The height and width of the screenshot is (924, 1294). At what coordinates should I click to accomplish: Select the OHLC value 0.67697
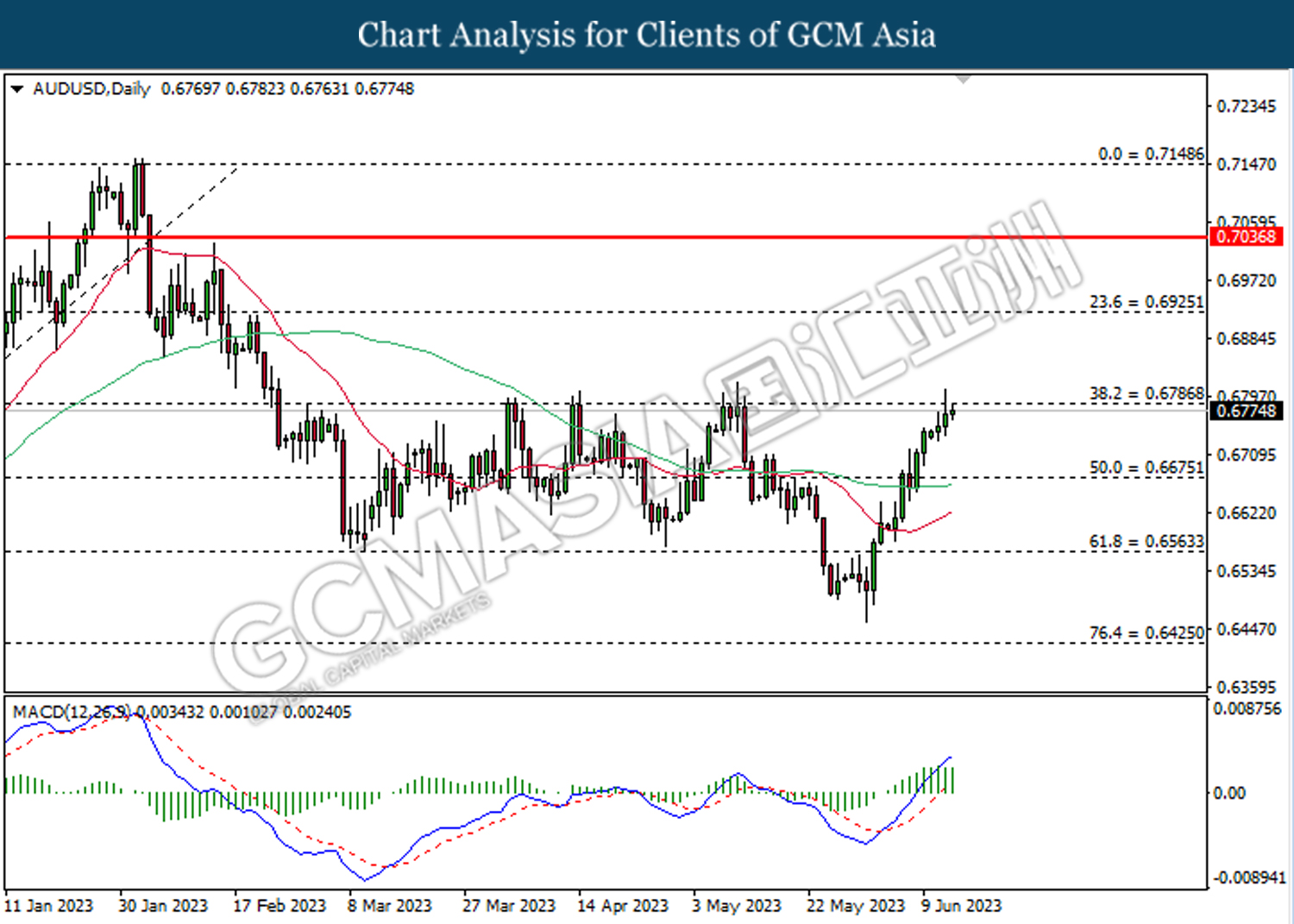(x=191, y=89)
